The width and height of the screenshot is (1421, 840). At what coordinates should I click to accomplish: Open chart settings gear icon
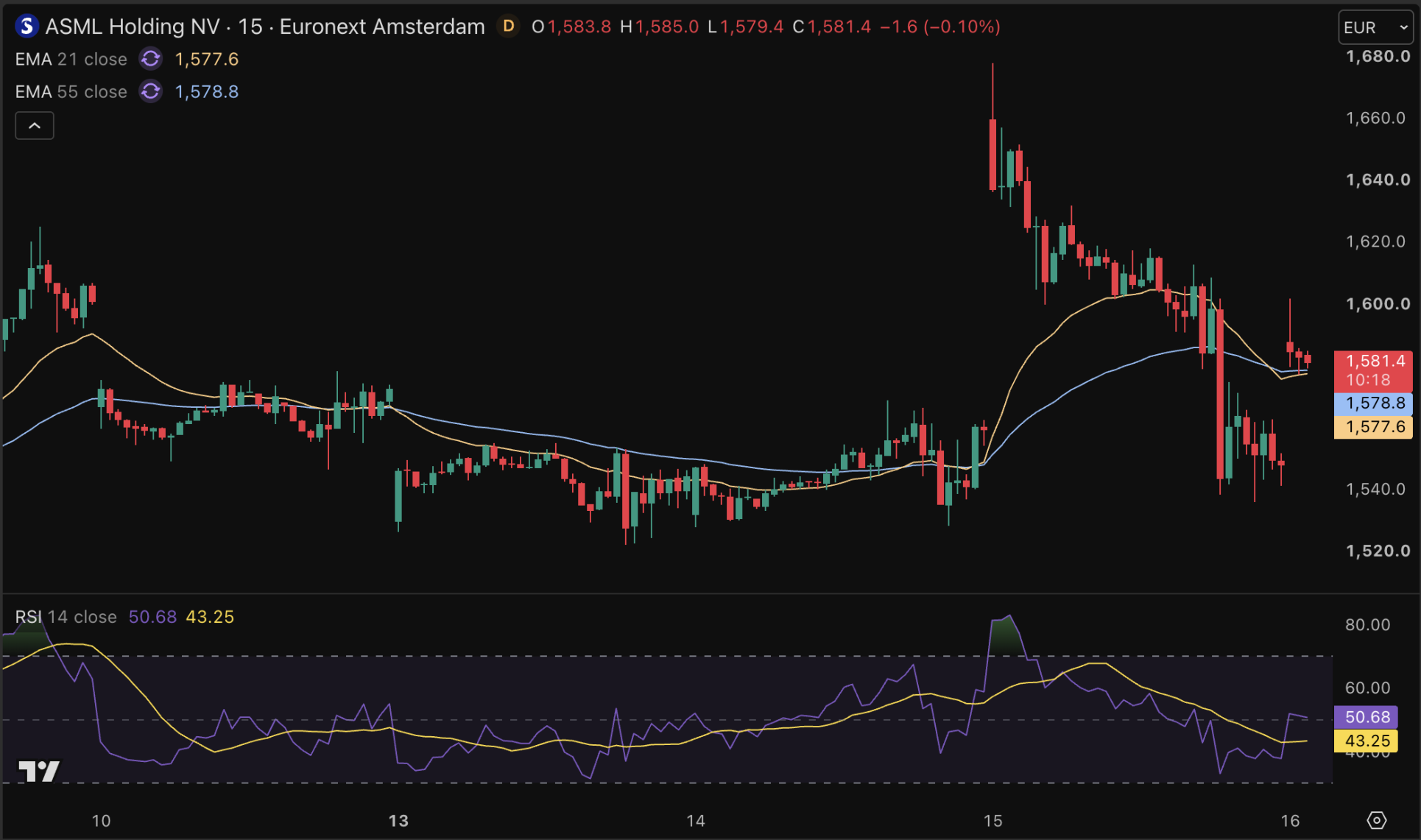pyautogui.click(x=1376, y=819)
